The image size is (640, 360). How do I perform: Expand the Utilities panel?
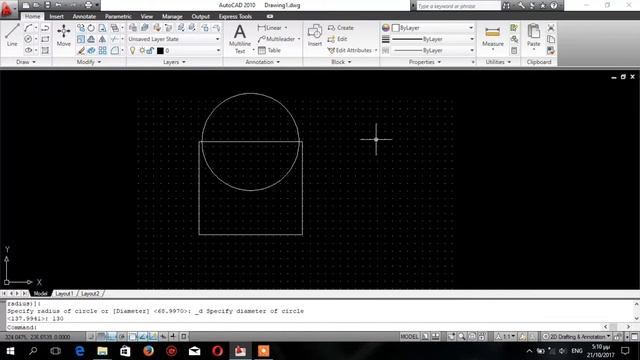point(498,62)
